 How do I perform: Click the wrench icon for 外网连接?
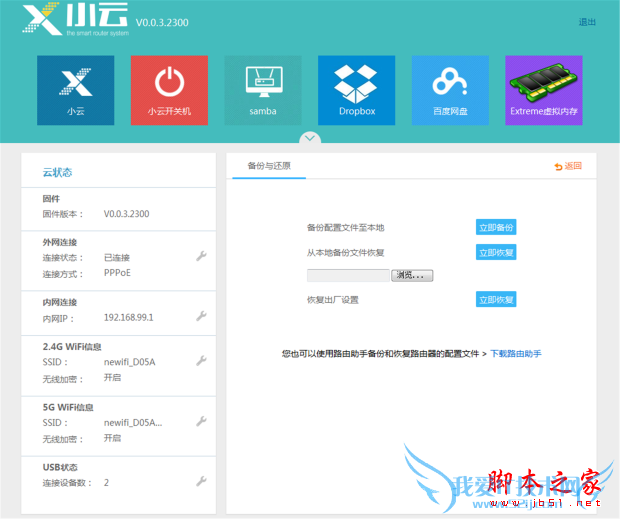click(x=201, y=256)
